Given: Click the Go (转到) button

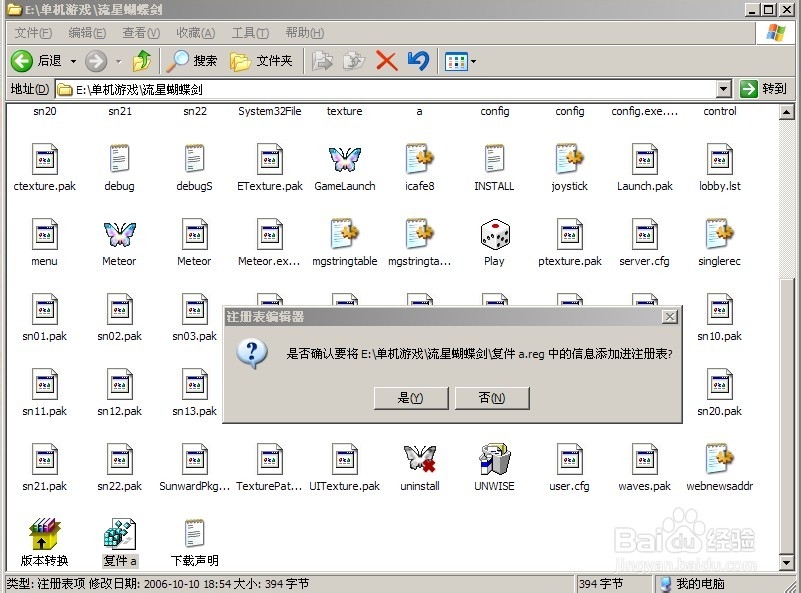Looking at the screenshot, I should (x=763, y=89).
